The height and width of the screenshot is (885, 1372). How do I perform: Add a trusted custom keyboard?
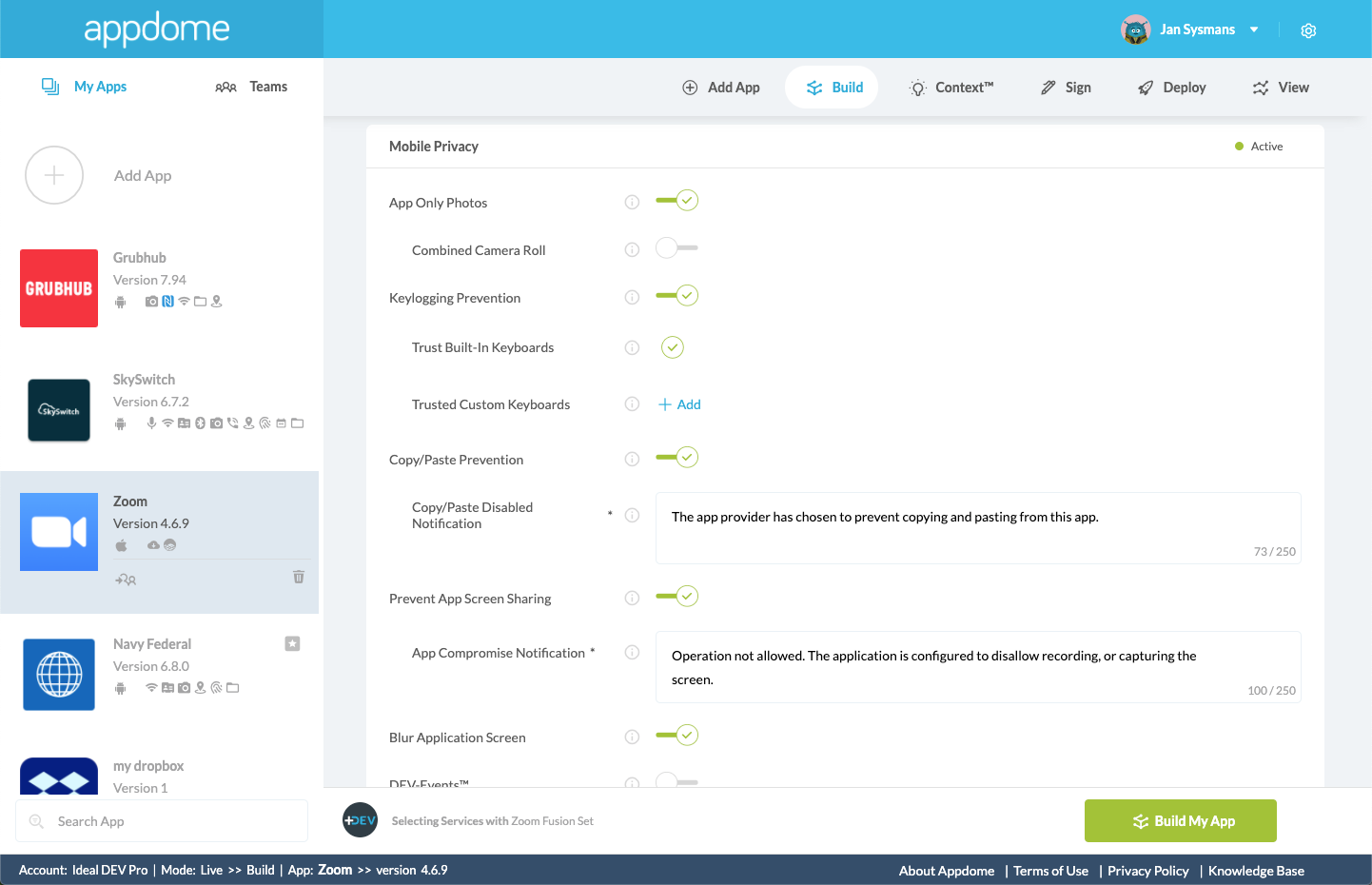(x=679, y=404)
